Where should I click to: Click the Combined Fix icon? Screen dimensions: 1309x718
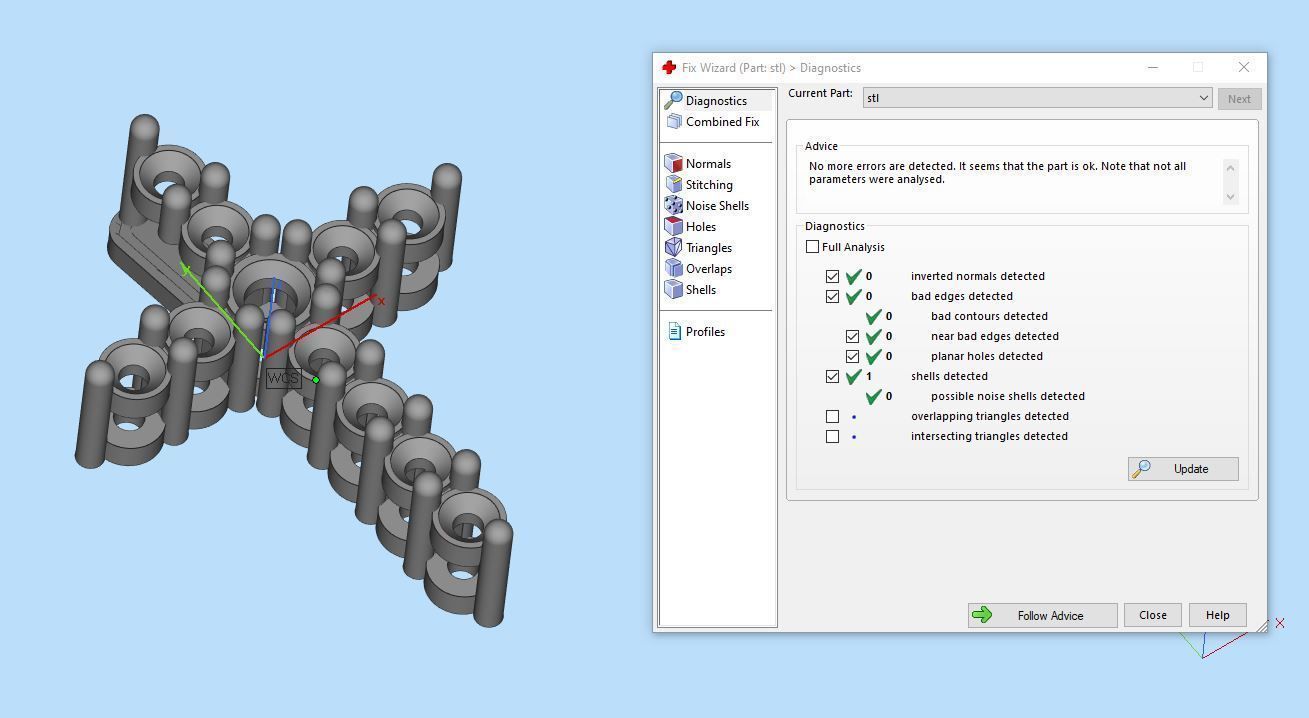[x=674, y=122]
